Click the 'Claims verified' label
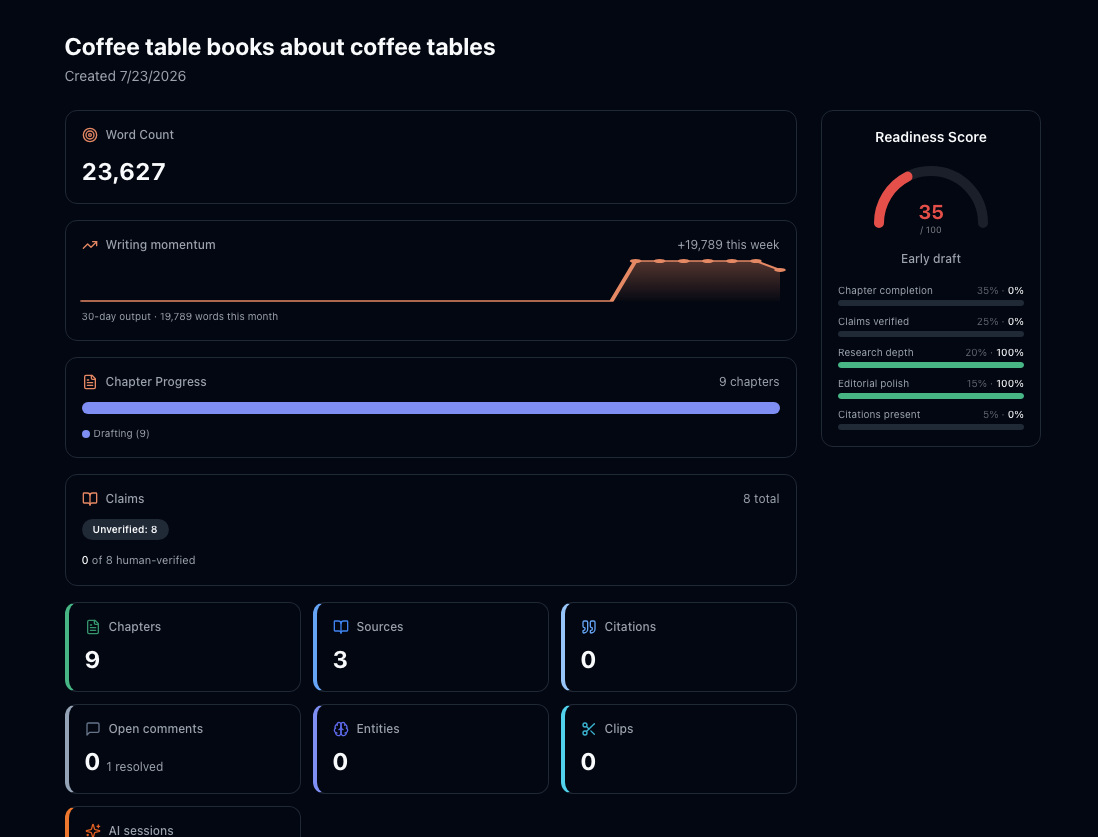The width and height of the screenshot is (1098, 837). pos(873,321)
